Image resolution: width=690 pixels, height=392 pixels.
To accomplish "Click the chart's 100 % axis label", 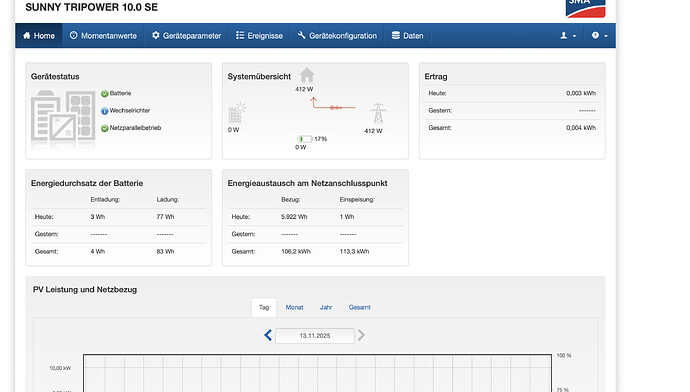I will click(x=564, y=355).
